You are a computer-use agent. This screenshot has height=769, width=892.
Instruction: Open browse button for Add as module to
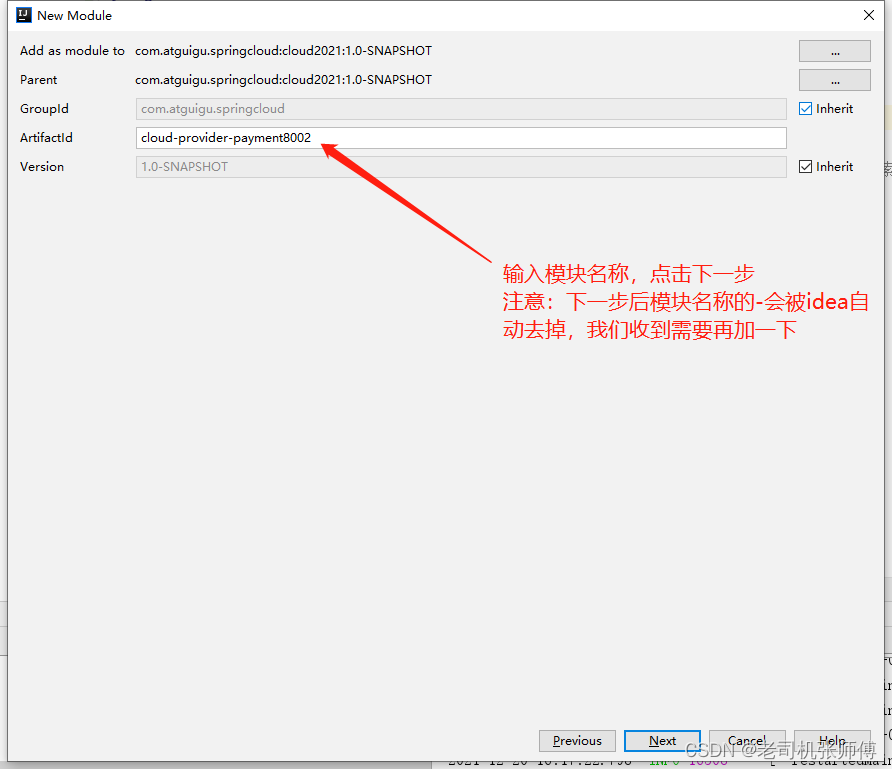(835, 51)
